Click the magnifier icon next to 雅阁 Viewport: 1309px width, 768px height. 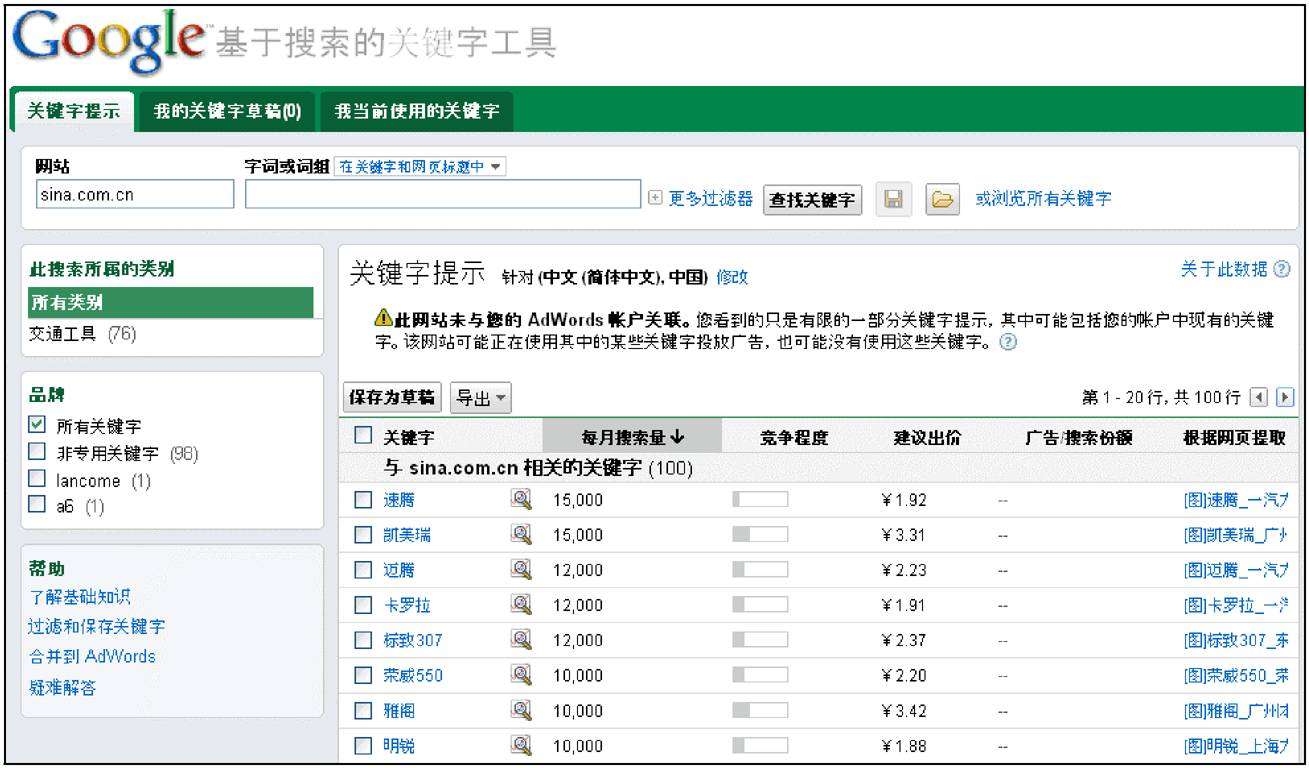click(521, 710)
